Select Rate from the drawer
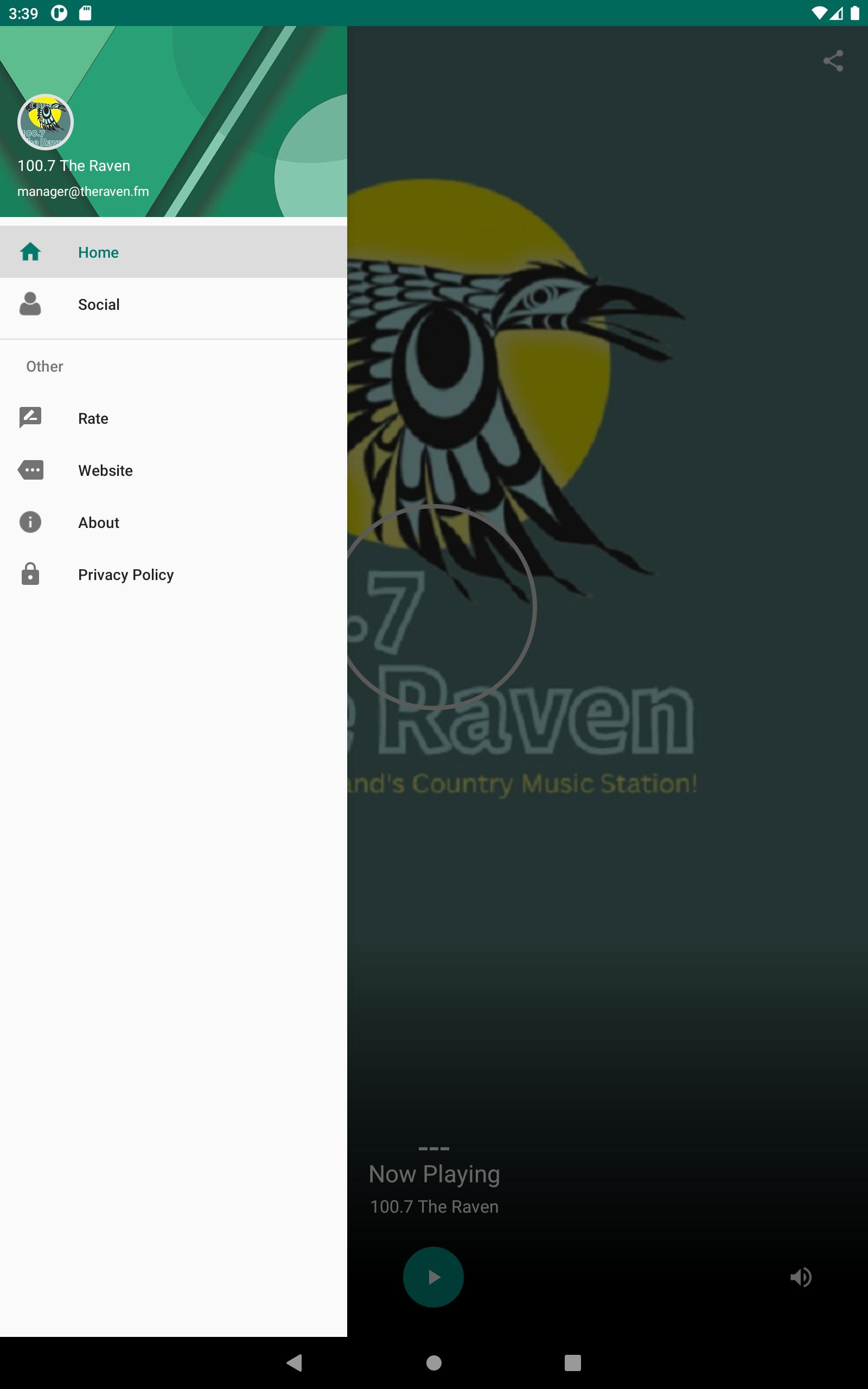The height and width of the screenshot is (1389, 868). (174, 418)
